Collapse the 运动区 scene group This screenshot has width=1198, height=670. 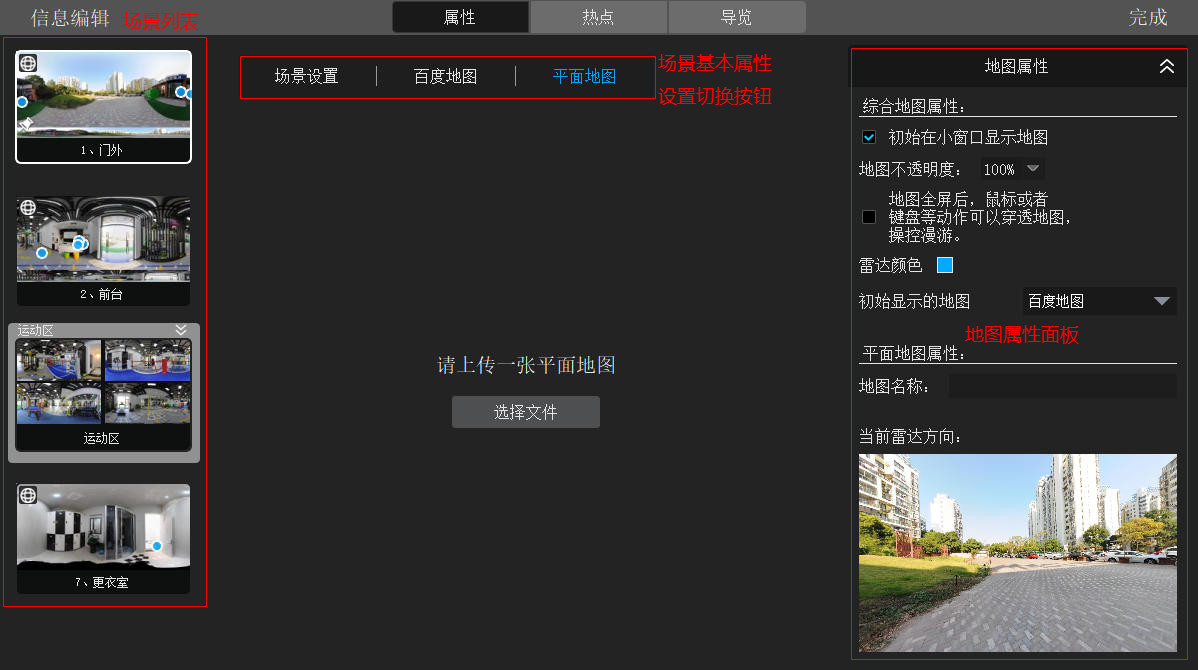pyautogui.click(x=181, y=330)
